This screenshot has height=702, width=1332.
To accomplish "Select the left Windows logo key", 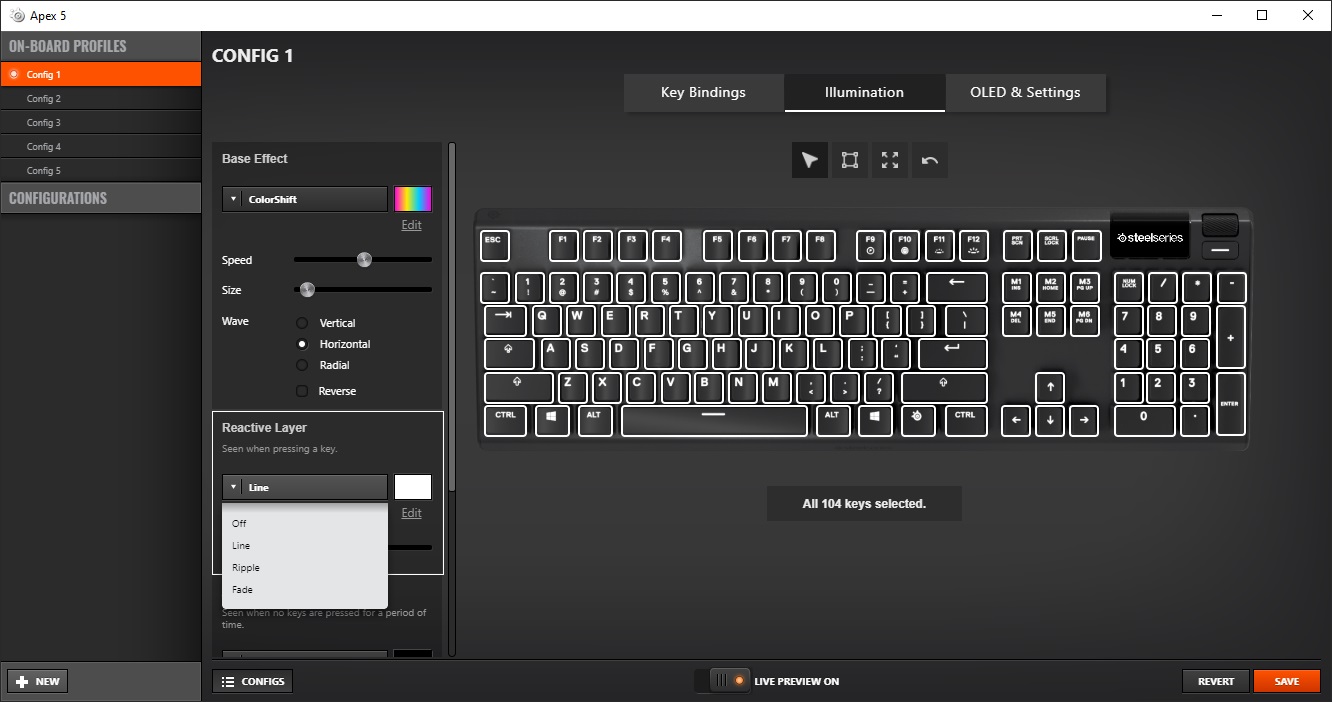I will coord(552,420).
